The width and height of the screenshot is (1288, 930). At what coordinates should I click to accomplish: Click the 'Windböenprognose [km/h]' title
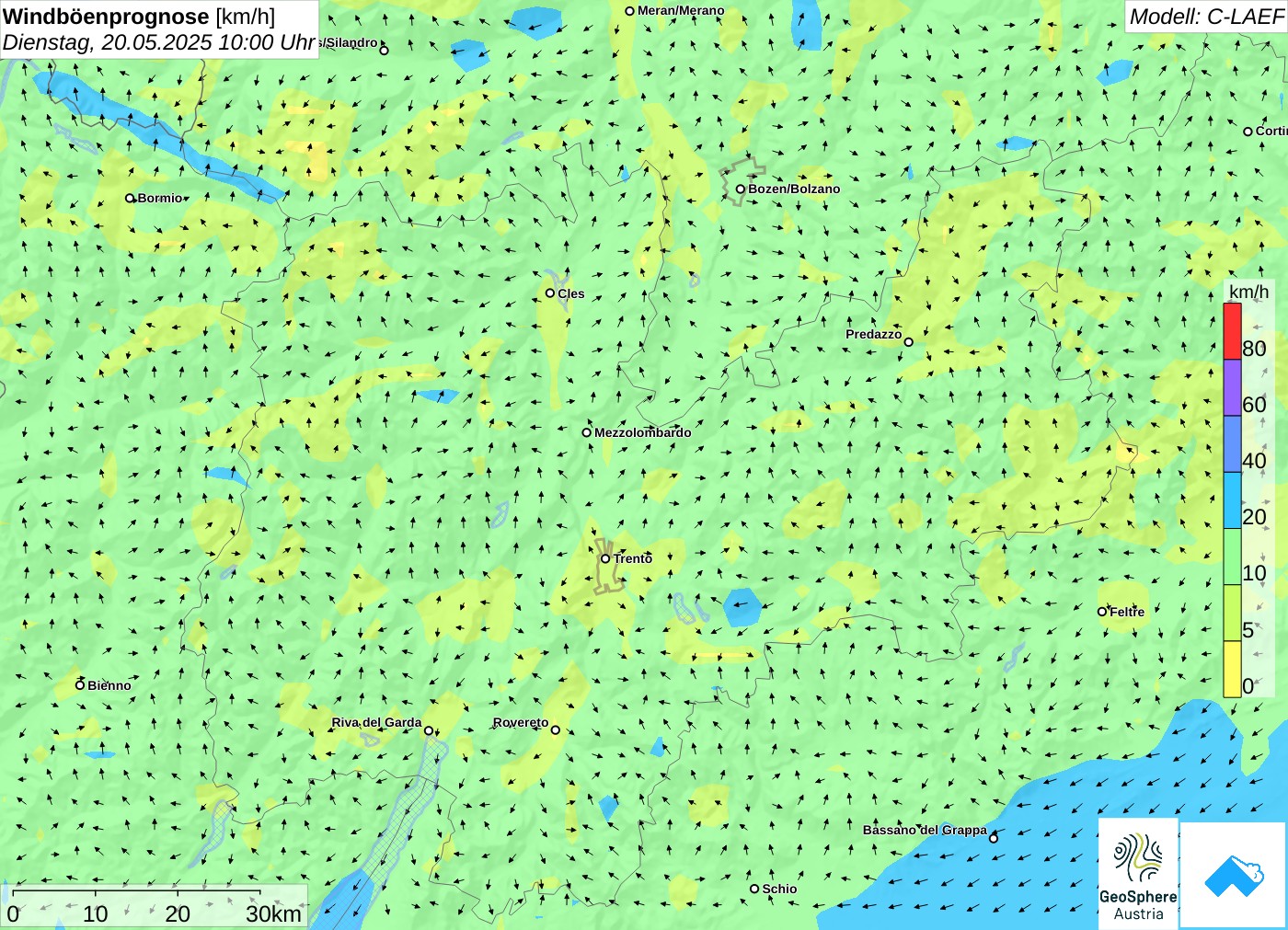coord(139,17)
